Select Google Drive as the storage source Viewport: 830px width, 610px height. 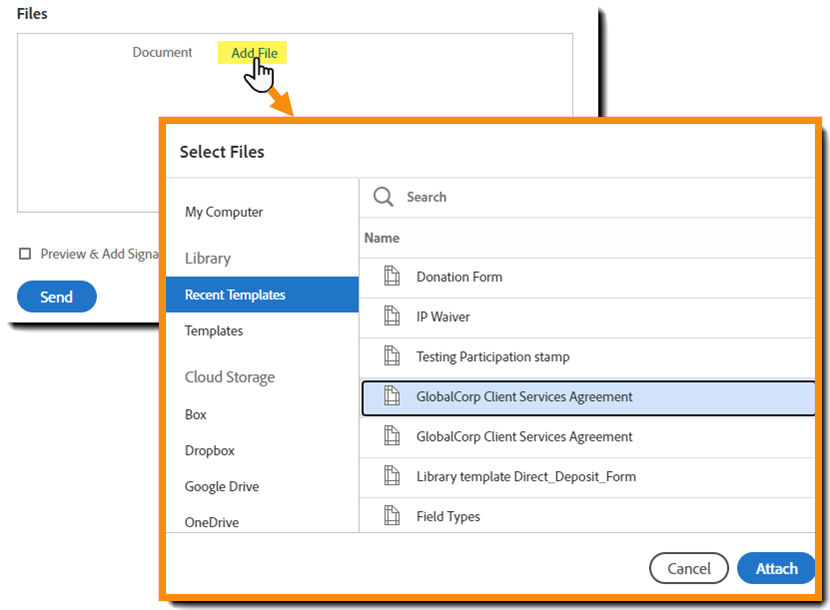click(x=221, y=486)
